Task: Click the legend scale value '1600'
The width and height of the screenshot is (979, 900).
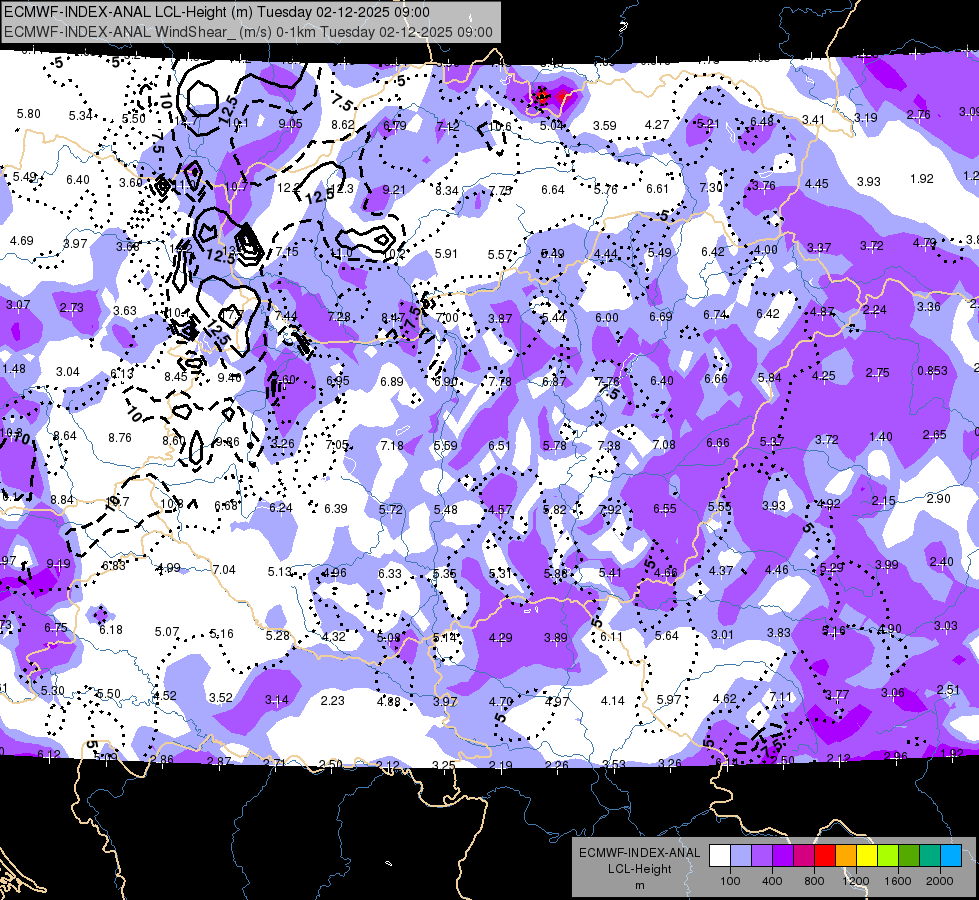Action: tap(898, 881)
